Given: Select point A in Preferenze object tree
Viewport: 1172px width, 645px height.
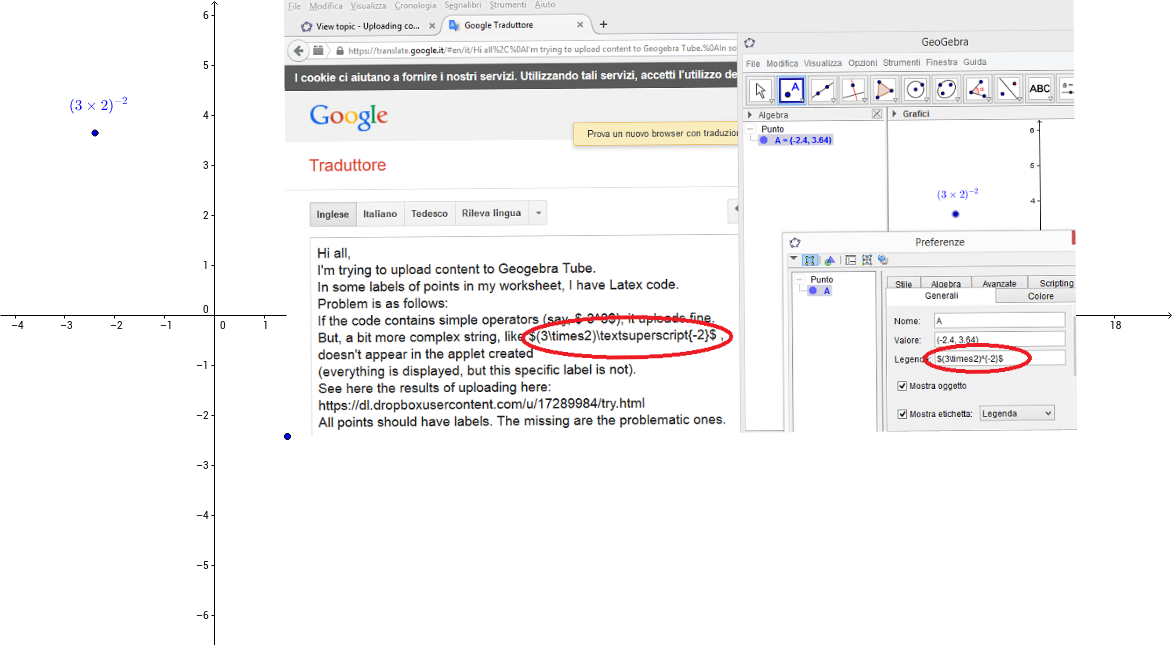Looking at the screenshot, I should click(821, 291).
